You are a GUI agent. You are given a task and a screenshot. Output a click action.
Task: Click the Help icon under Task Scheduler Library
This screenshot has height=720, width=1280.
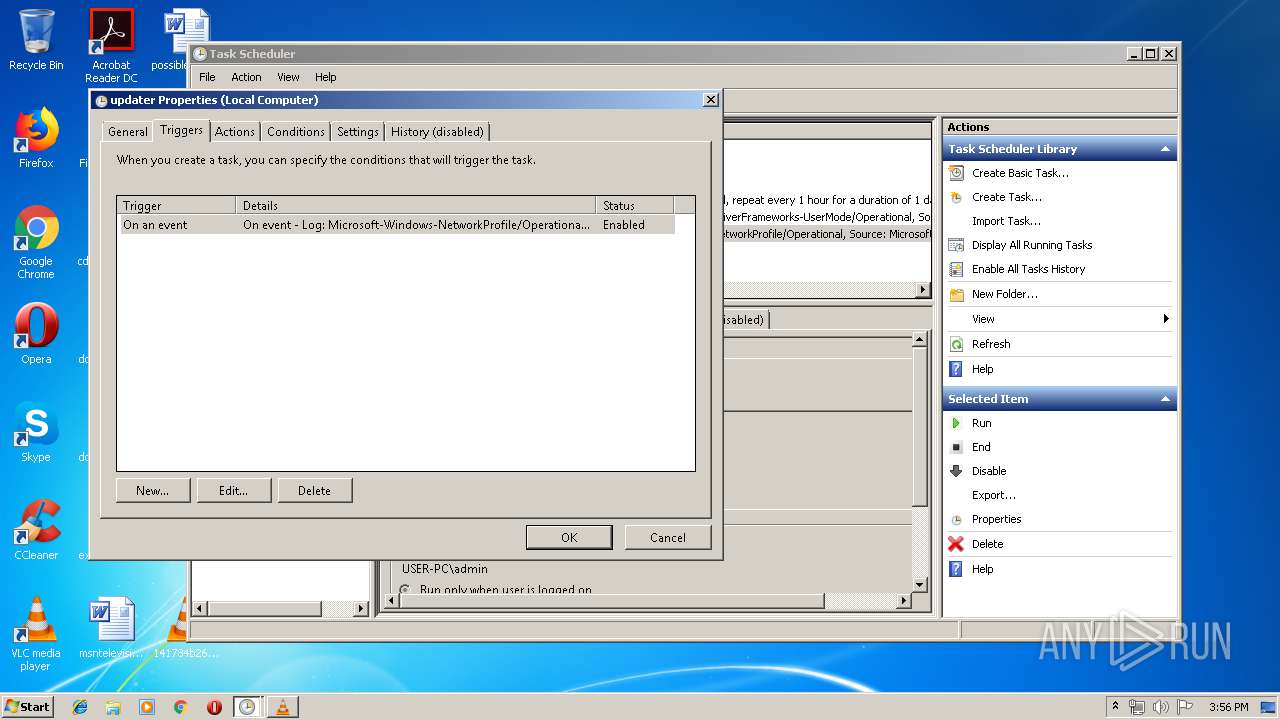pos(956,369)
